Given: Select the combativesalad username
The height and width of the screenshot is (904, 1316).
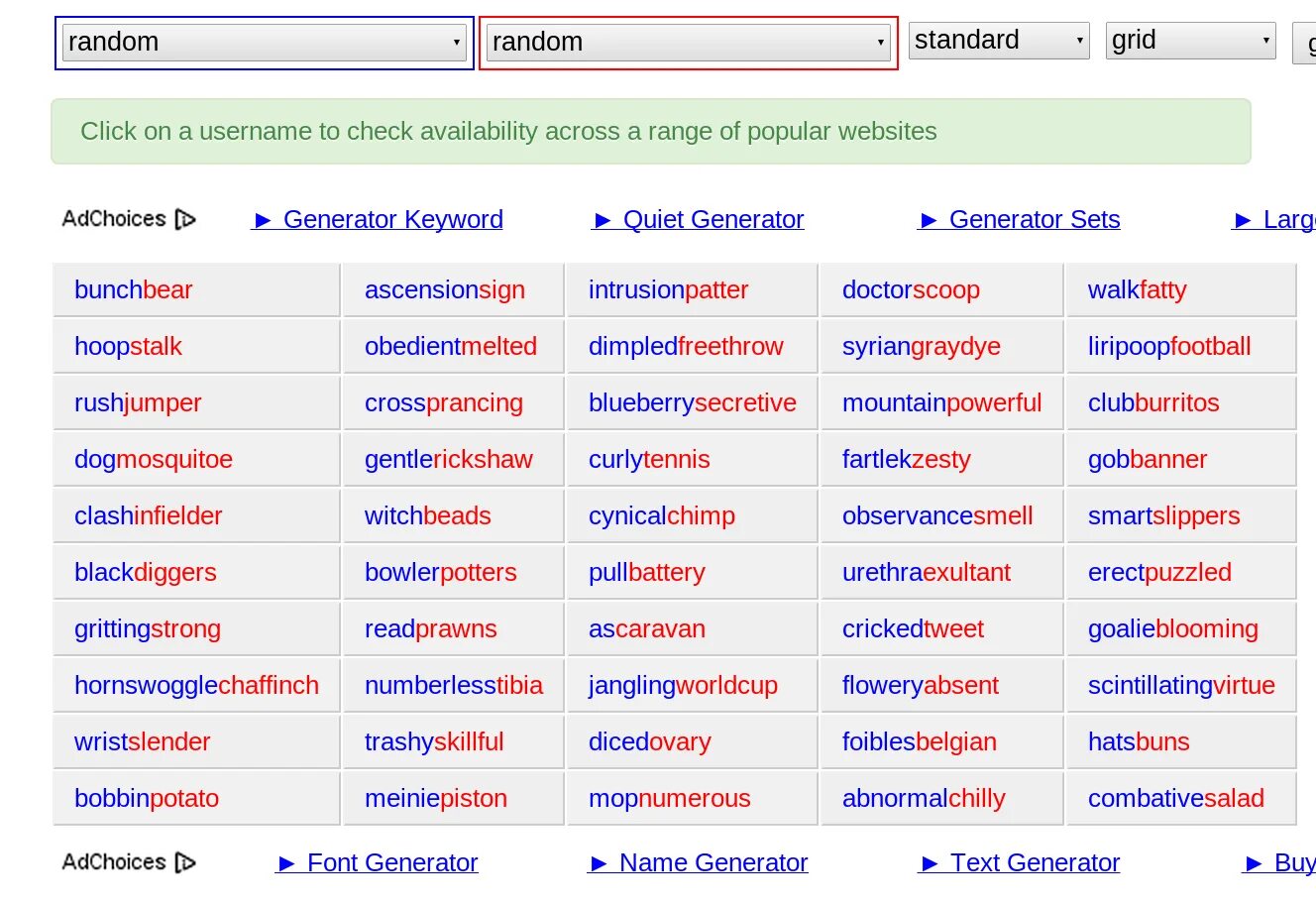Looking at the screenshot, I should (1175, 798).
